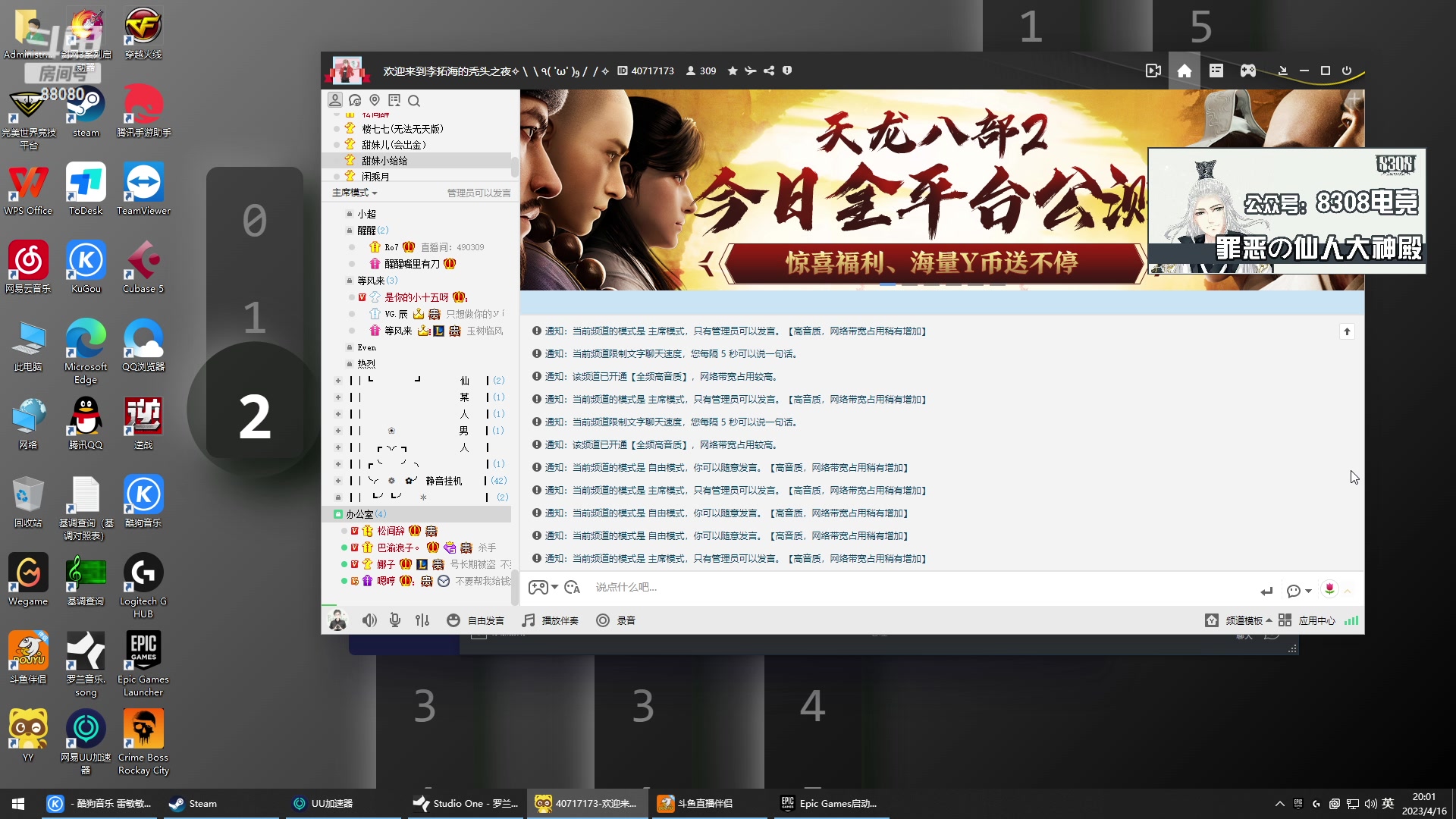Image resolution: width=1456 pixels, height=819 pixels.
Task: Mute the speaker in the bottom toolbar
Action: coord(369,620)
